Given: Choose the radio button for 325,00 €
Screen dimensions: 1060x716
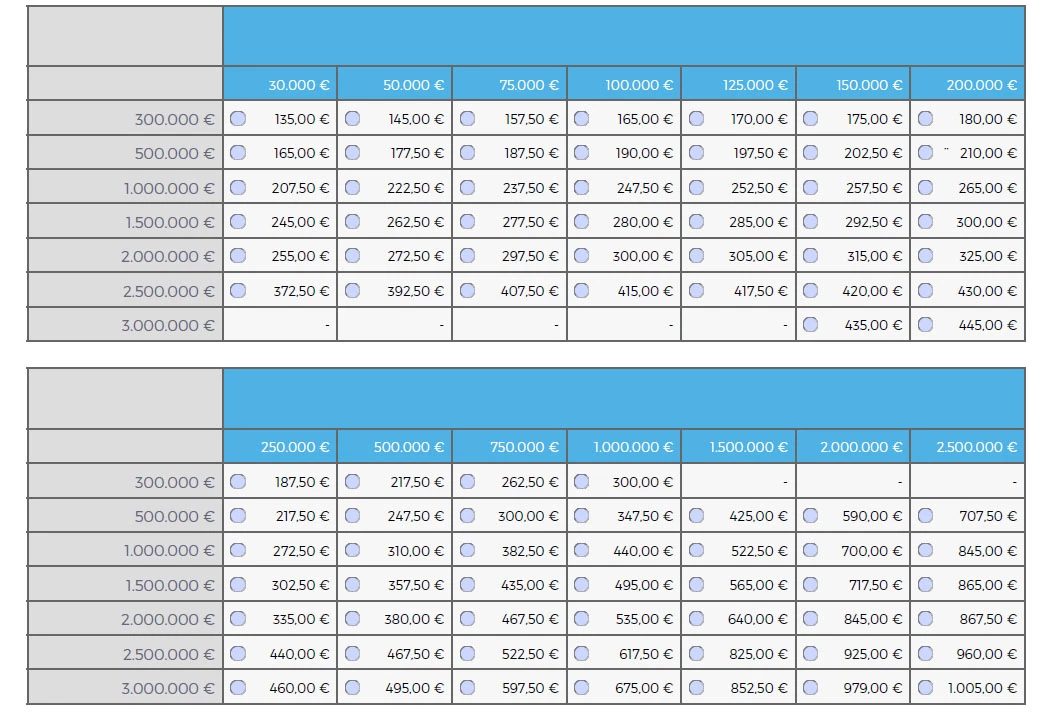Looking at the screenshot, I should [x=925, y=256].
